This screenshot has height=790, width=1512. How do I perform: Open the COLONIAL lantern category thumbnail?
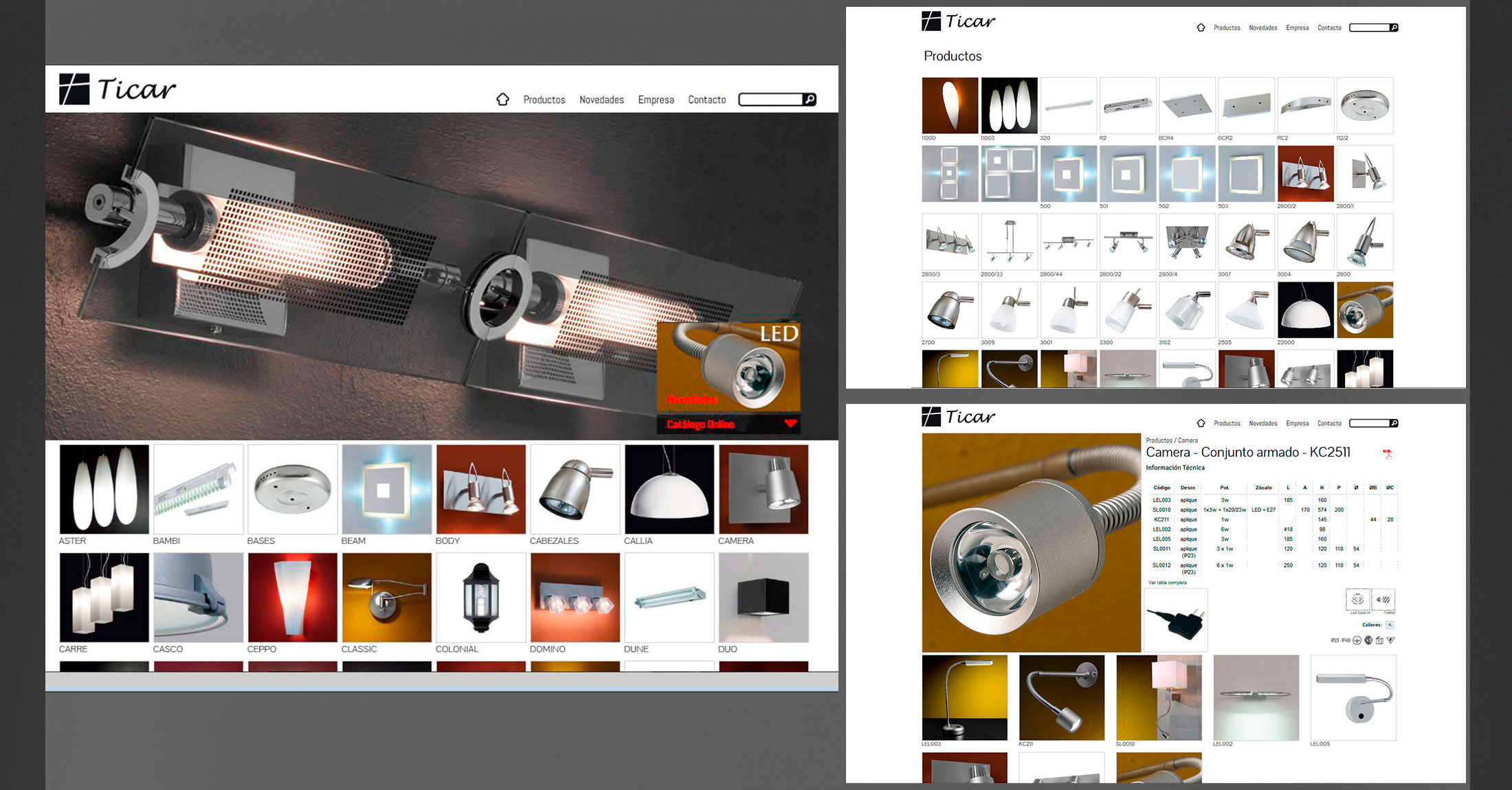(480, 598)
